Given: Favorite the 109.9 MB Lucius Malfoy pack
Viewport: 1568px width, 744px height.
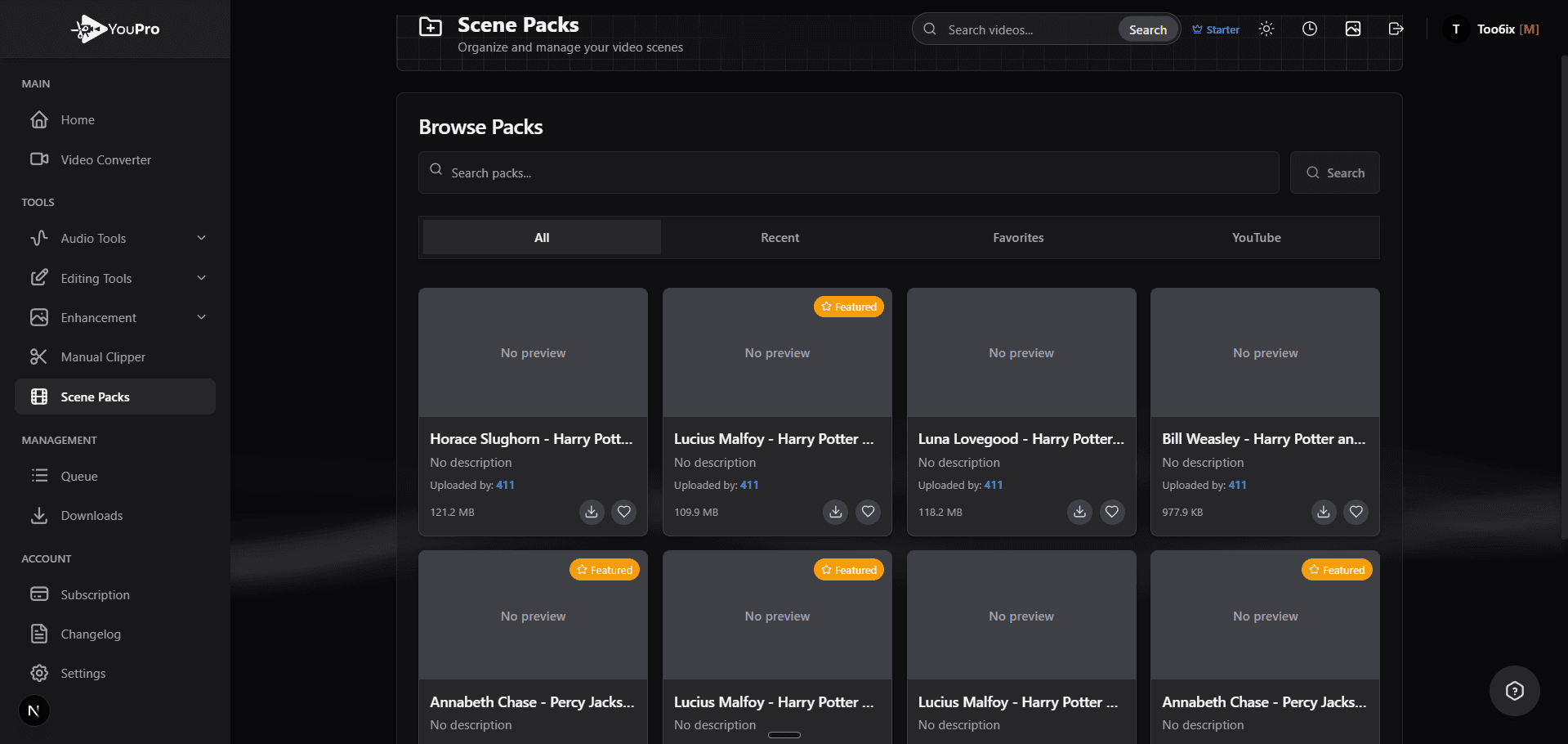Looking at the screenshot, I should pos(868,512).
